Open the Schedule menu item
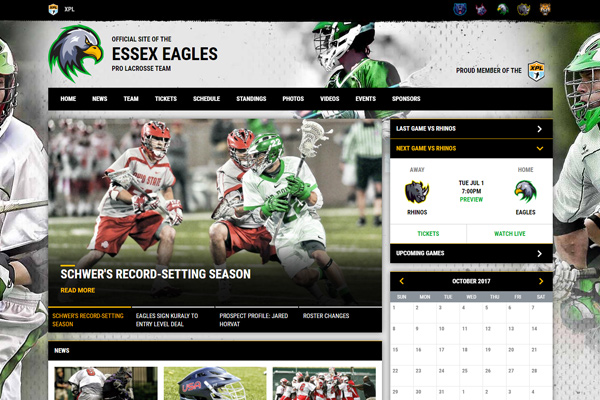600x400 pixels. tap(206, 99)
